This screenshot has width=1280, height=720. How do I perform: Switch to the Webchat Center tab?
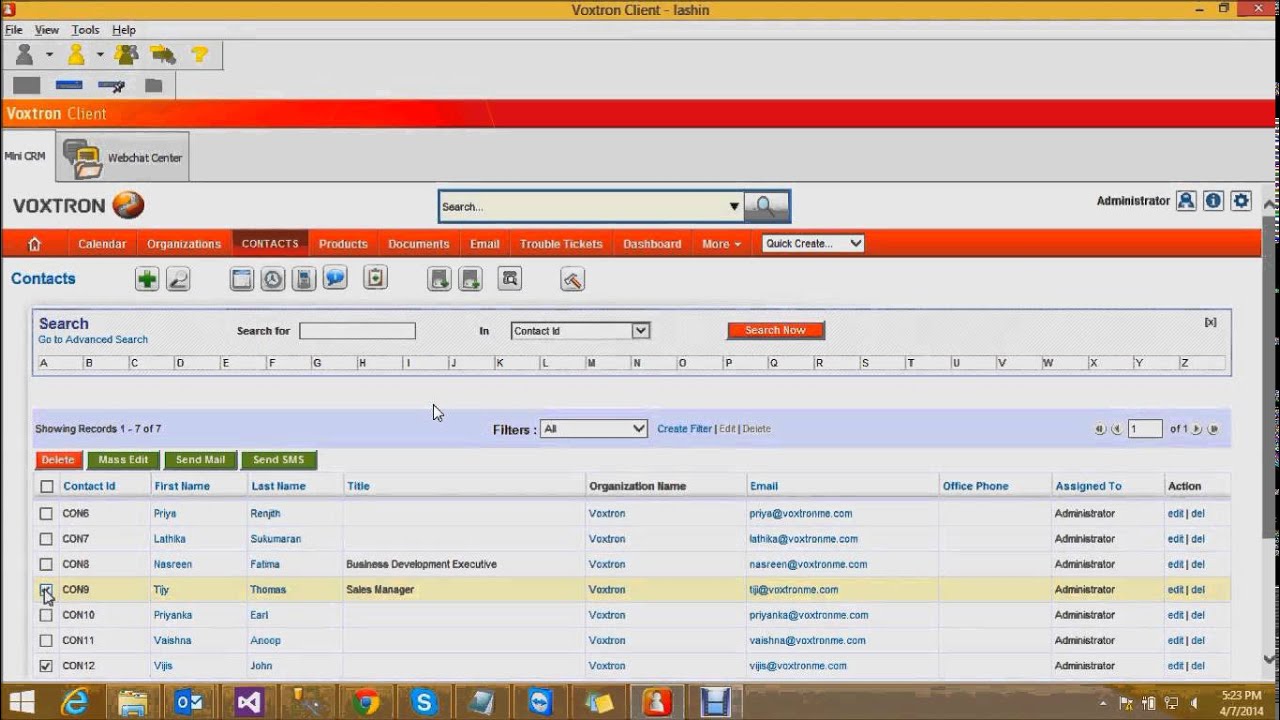pyautogui.click(x=123, y=157)
